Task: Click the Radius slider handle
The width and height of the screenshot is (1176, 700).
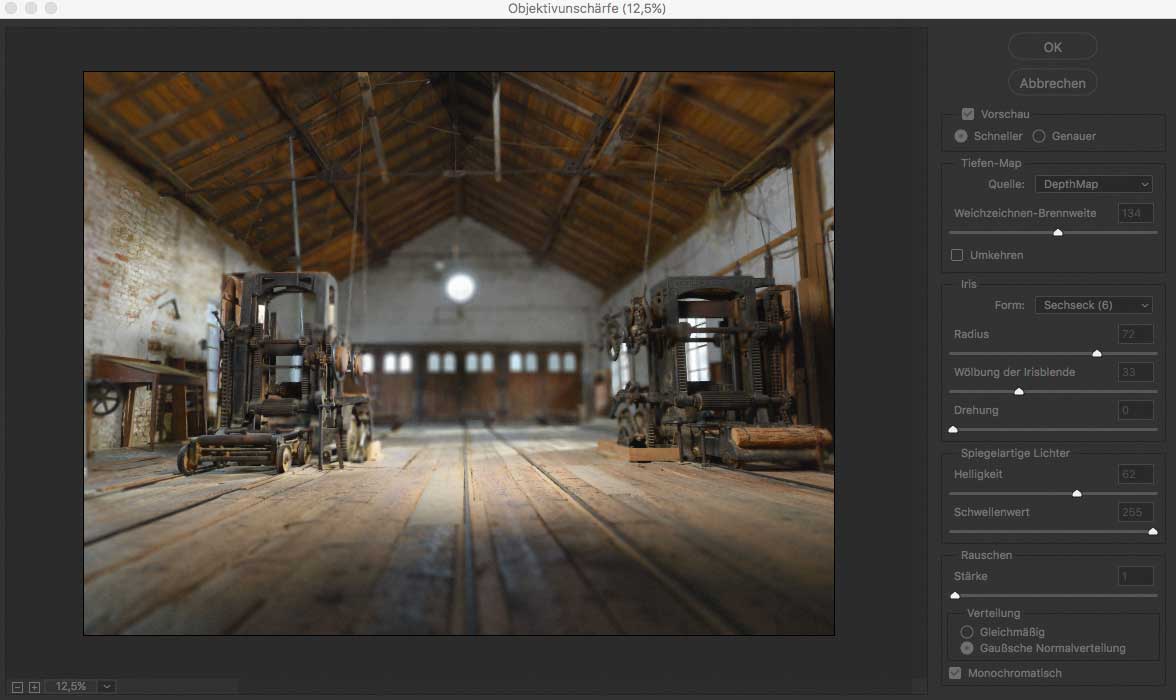Action: (1097, 353)
